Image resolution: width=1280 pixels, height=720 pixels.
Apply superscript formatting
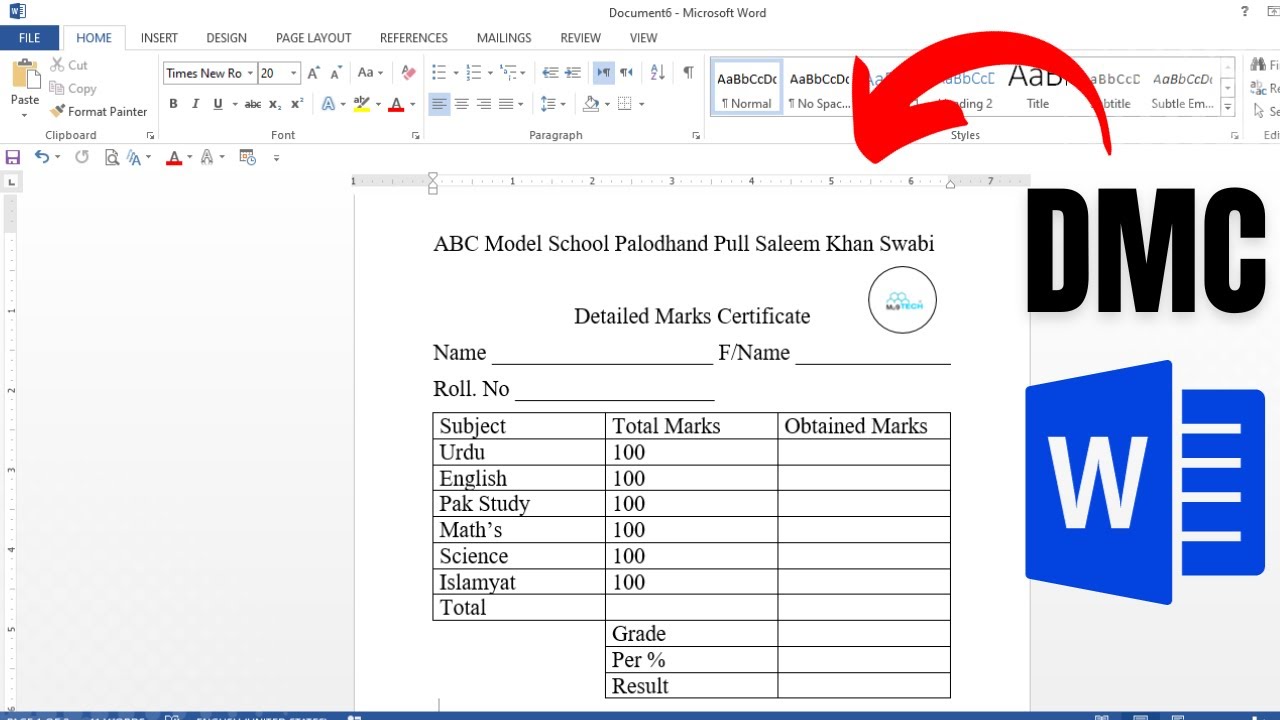(x=297, y=104)
